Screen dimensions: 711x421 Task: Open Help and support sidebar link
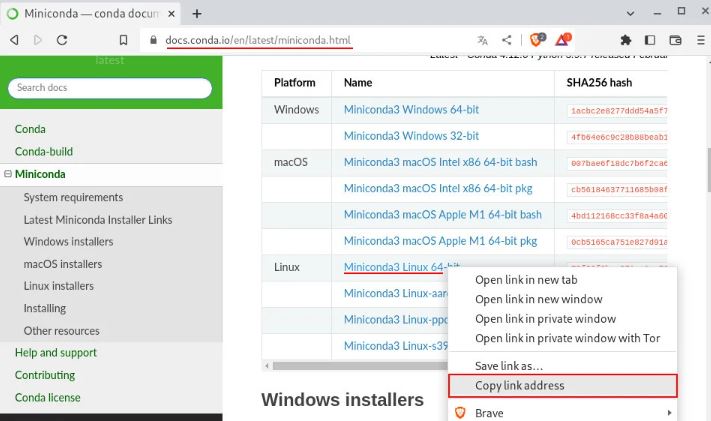[56, 352]
